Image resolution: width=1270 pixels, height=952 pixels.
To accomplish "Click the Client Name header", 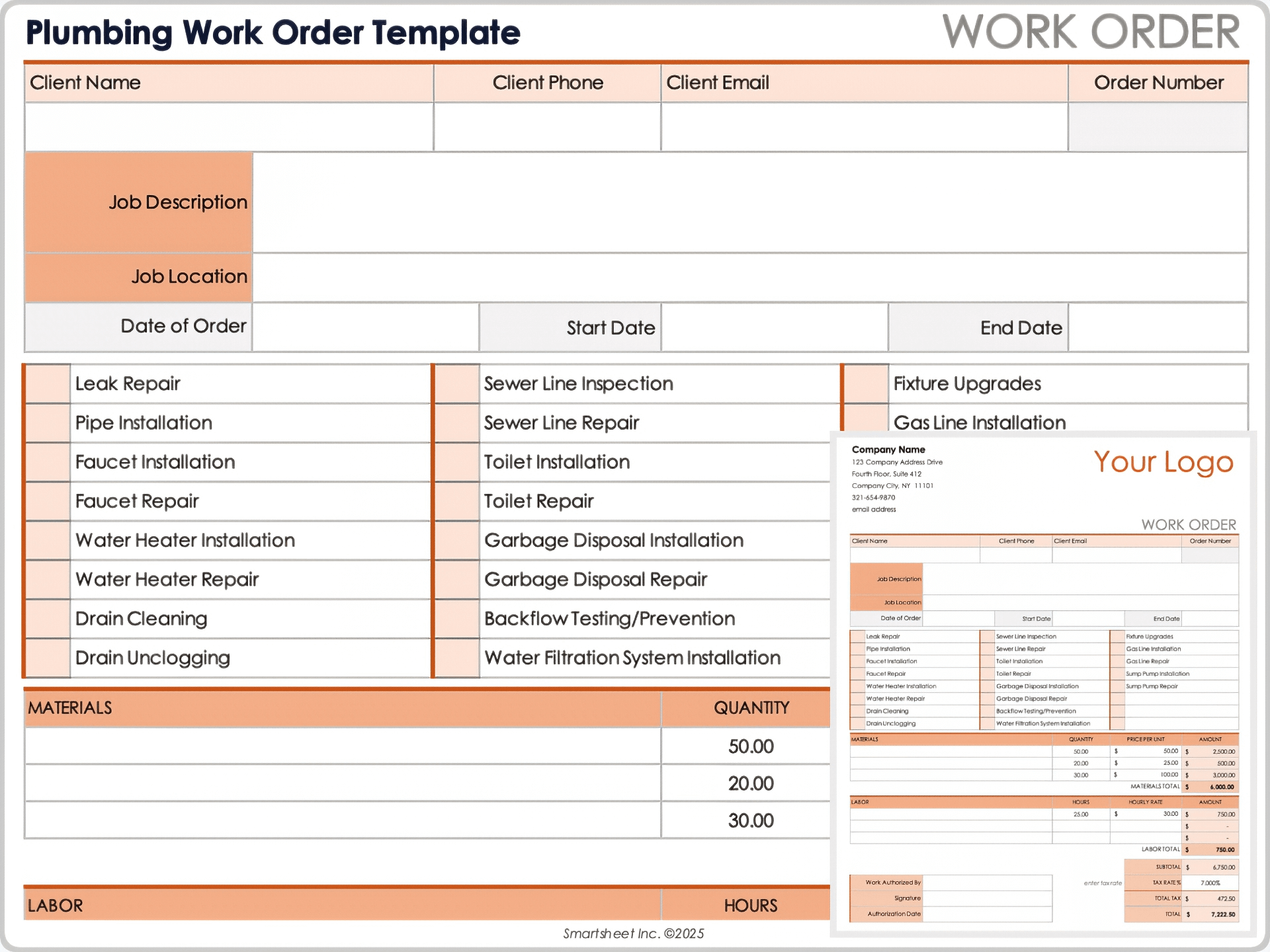I will coord(229,83).
